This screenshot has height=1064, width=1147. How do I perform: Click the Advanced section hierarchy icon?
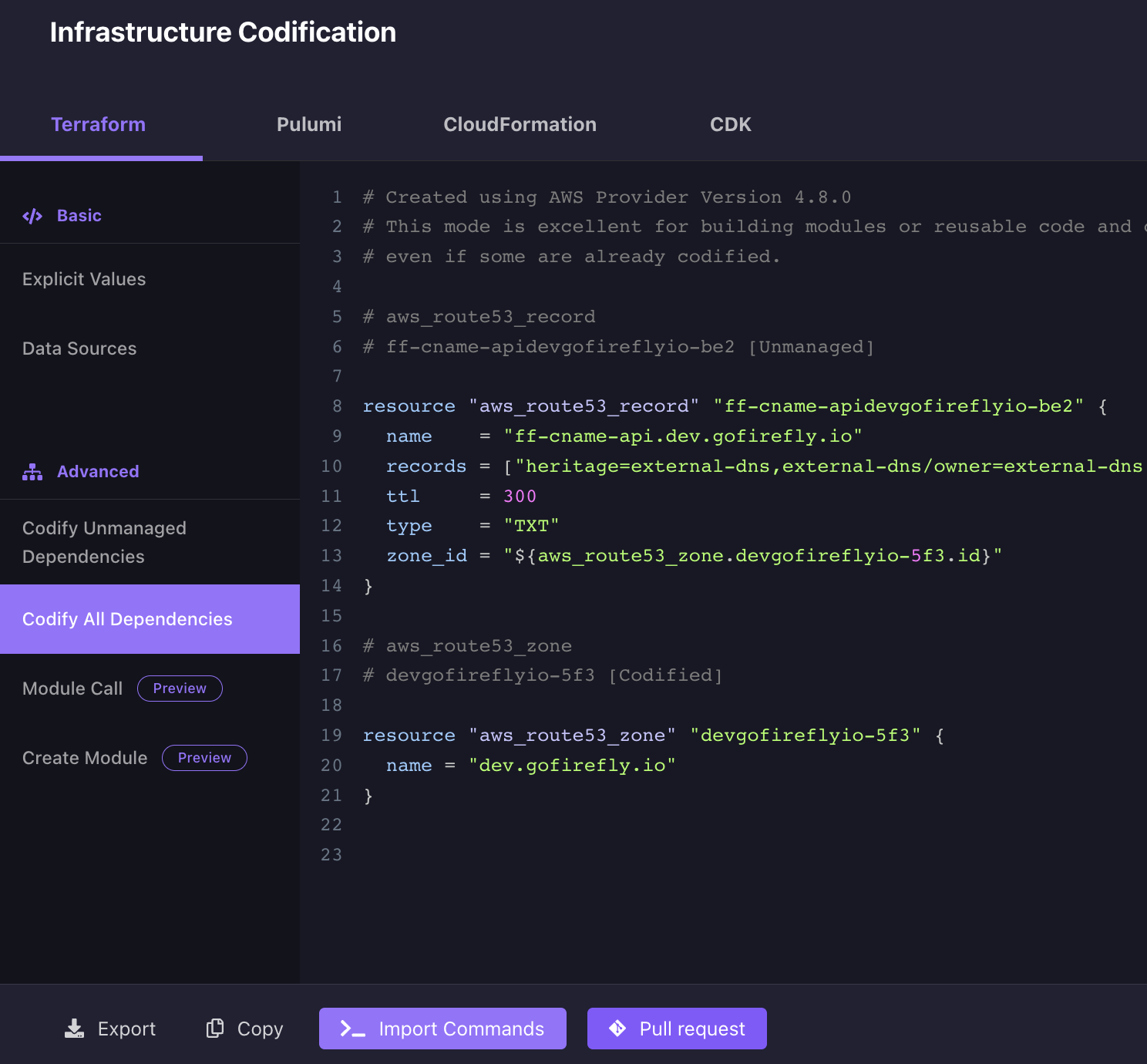[32, 472]
